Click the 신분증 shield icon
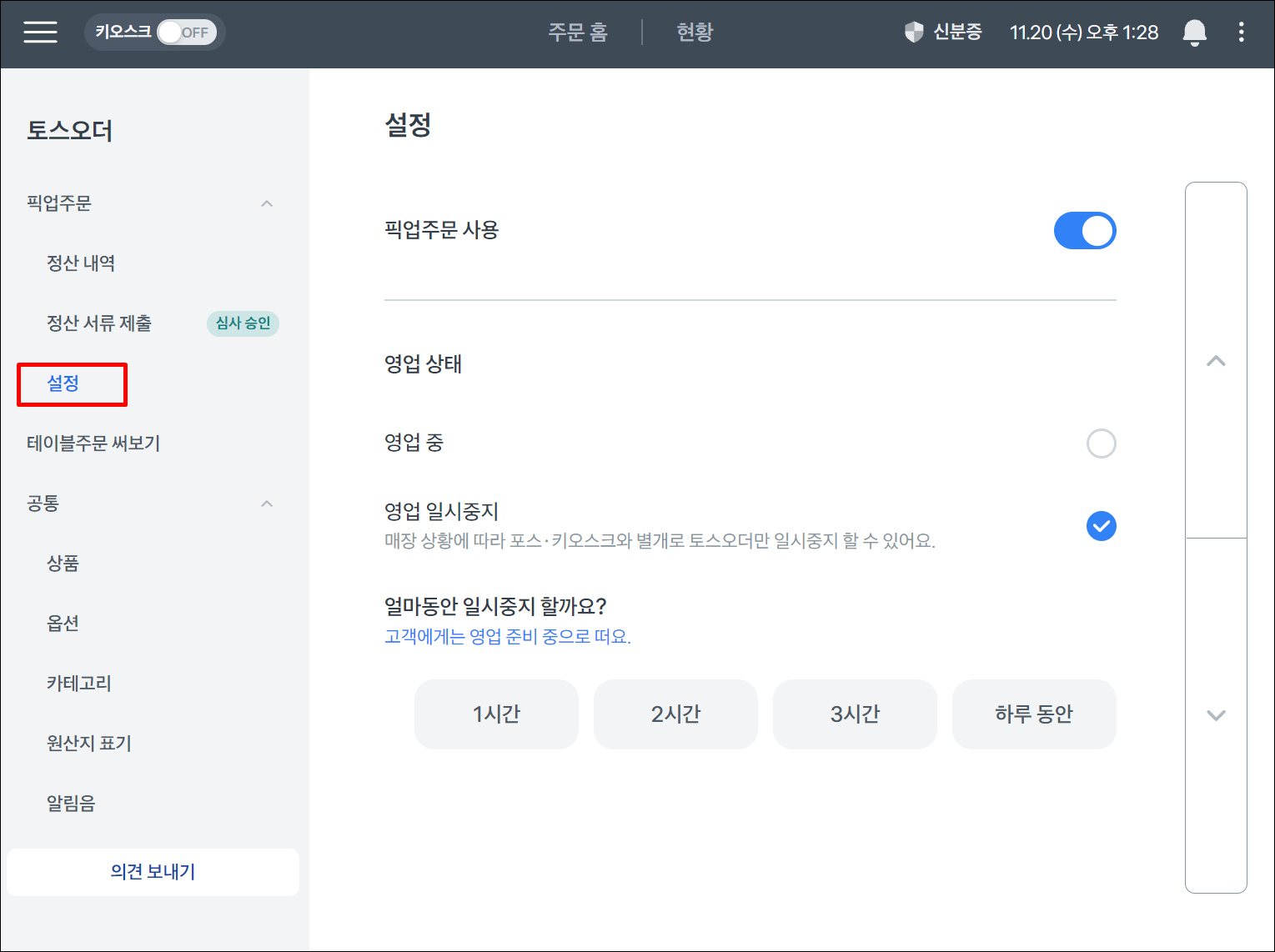 pos(914,33)
